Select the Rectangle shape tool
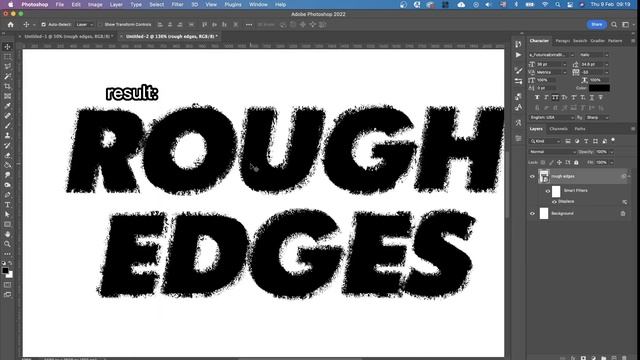Viewport: 640px width, 360px height. [7, 224]
